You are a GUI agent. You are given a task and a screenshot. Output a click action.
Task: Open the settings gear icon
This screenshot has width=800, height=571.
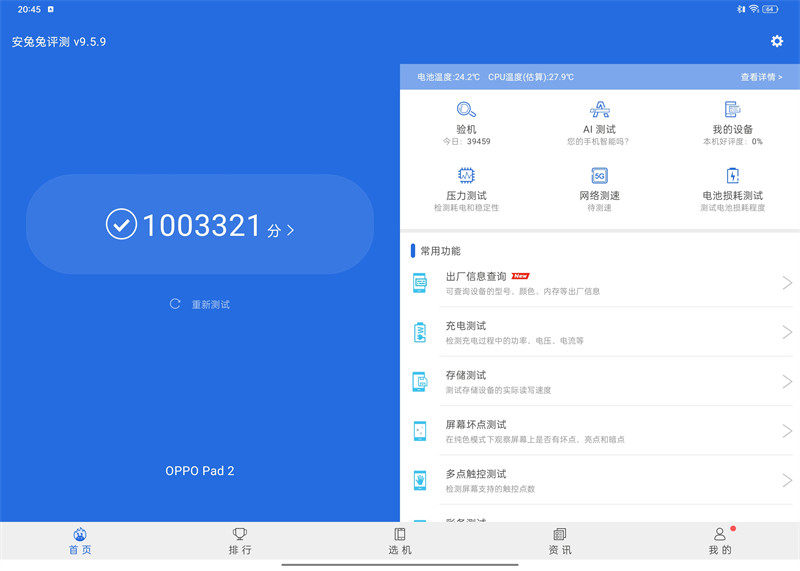coord(777,41)
